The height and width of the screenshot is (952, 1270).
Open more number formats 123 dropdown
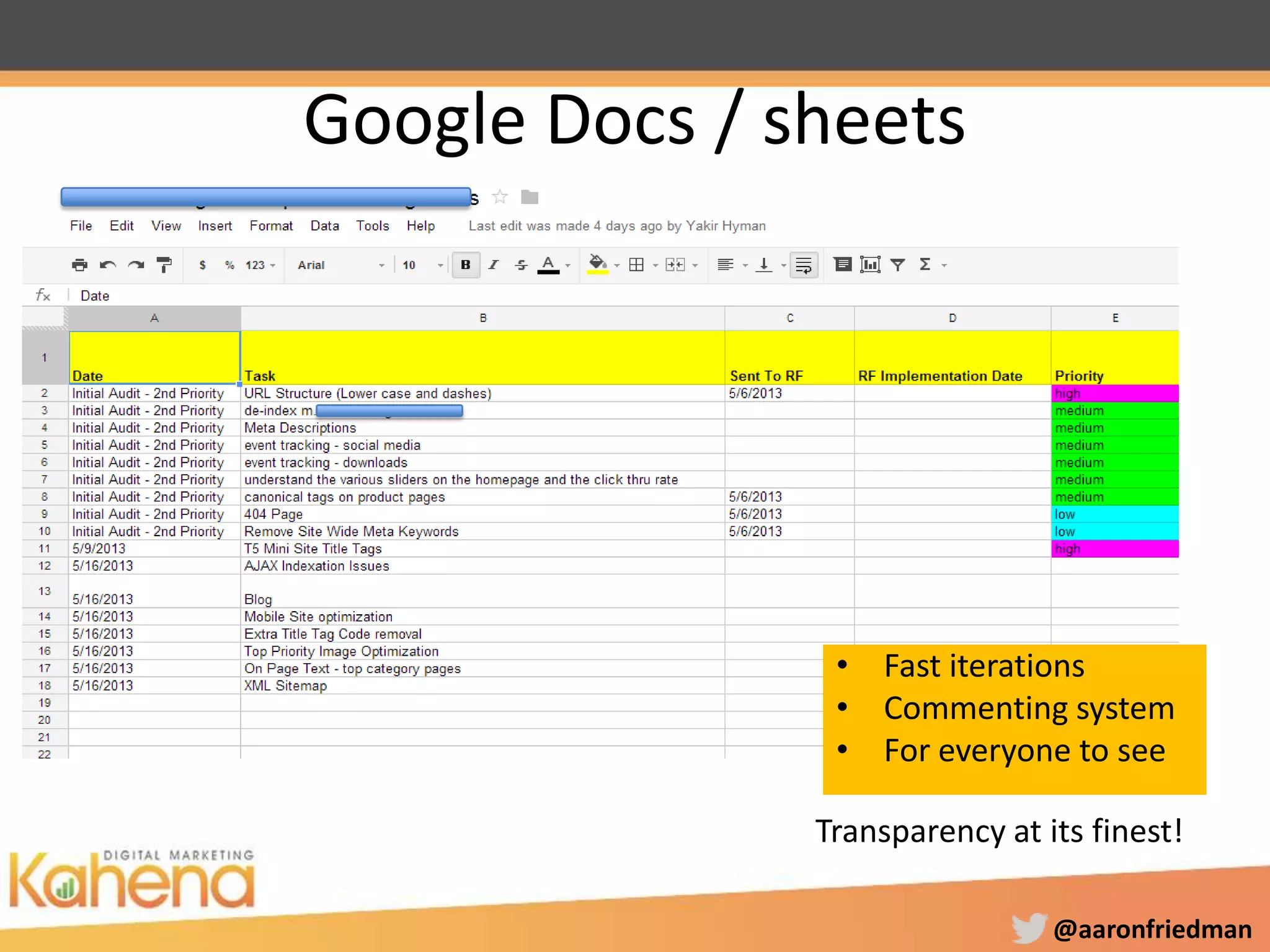[x=260, y=265]
